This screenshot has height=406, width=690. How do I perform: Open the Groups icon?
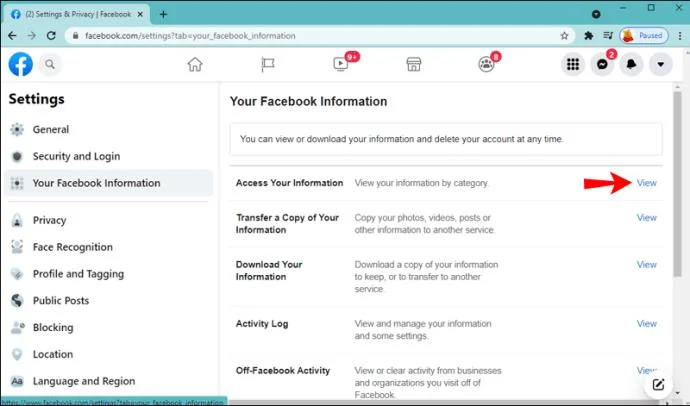coord(486,64)
